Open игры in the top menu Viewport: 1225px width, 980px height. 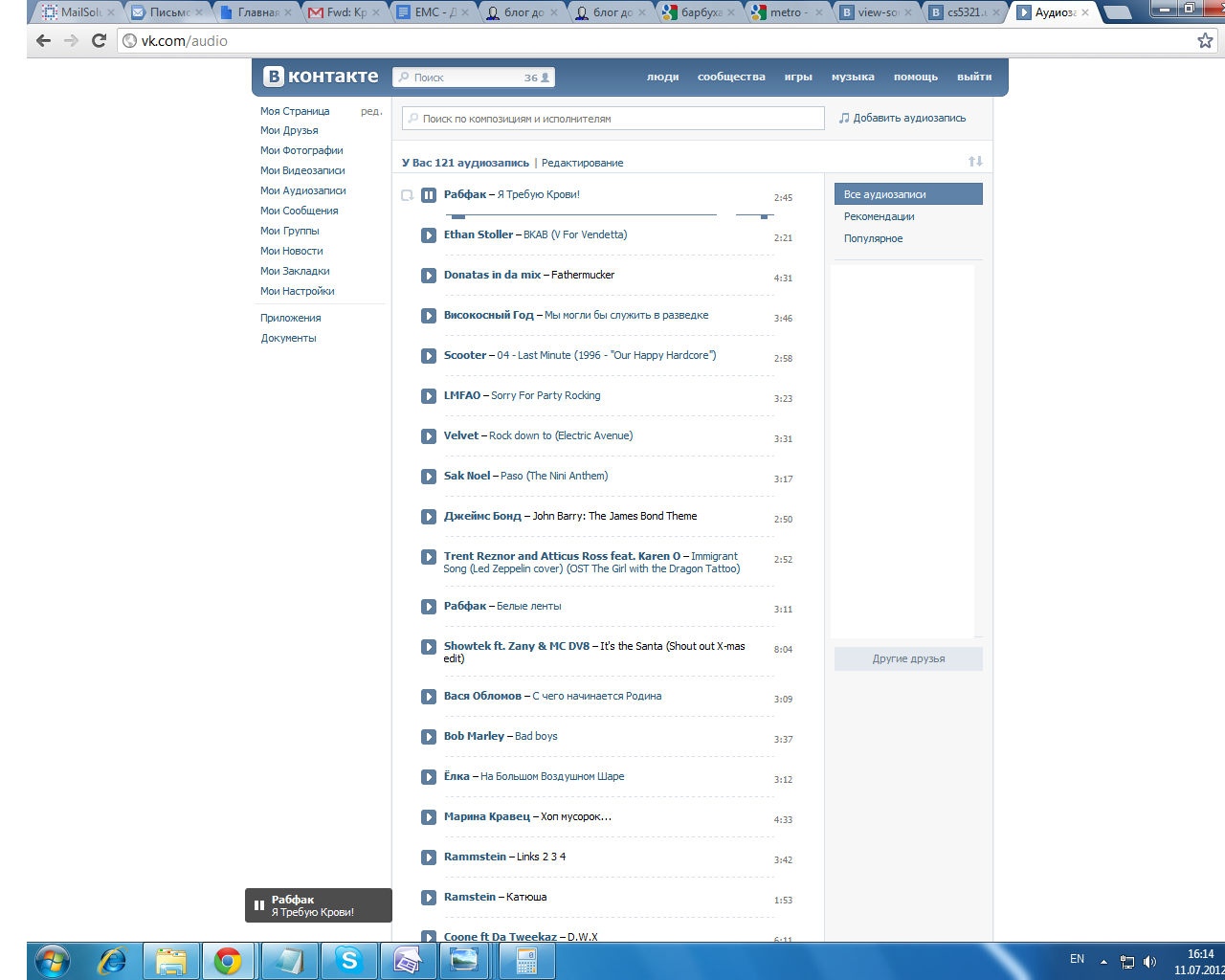click(798, 77)
